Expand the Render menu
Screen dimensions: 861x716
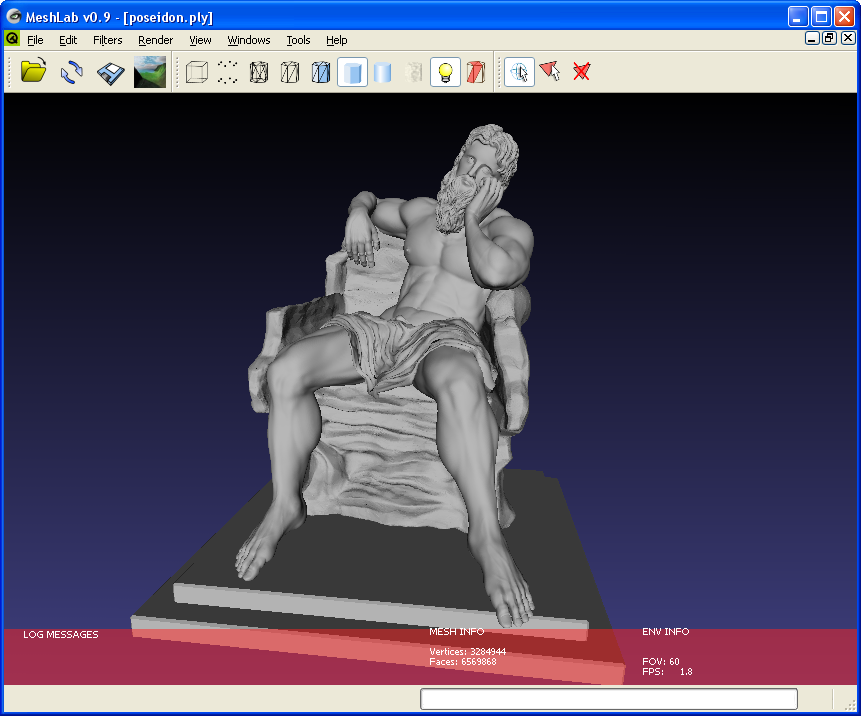(155, 40)
